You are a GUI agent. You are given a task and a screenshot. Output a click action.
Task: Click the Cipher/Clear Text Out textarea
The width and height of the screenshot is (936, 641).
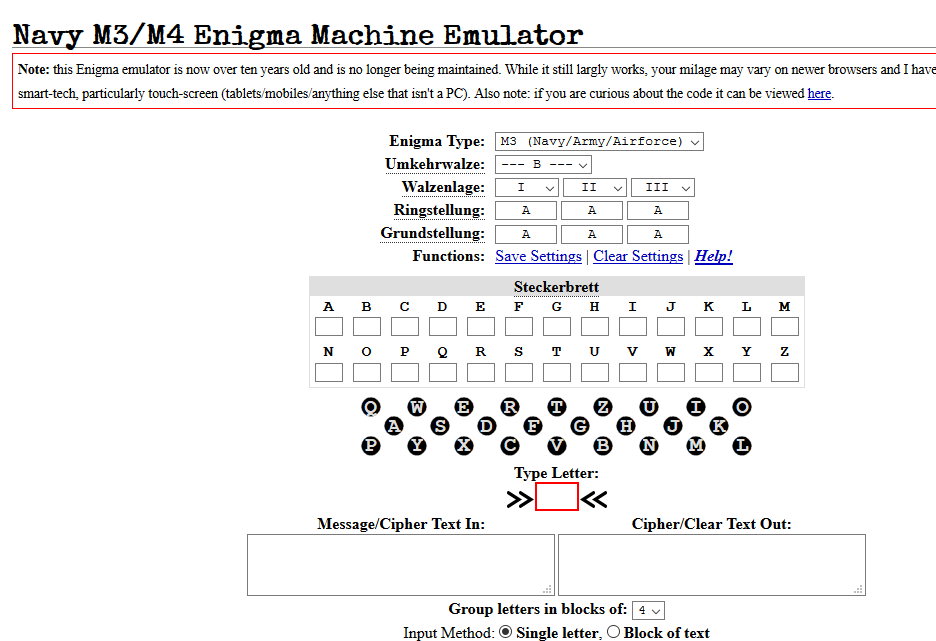712,565
